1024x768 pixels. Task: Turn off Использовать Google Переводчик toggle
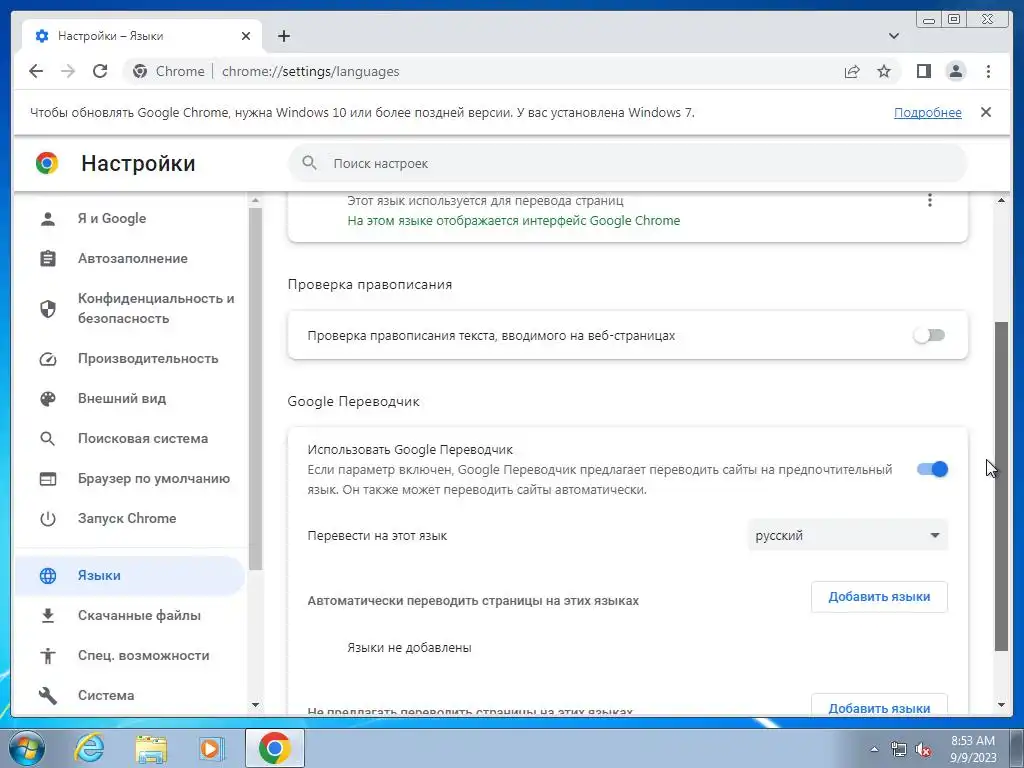(x=932, y=469)
